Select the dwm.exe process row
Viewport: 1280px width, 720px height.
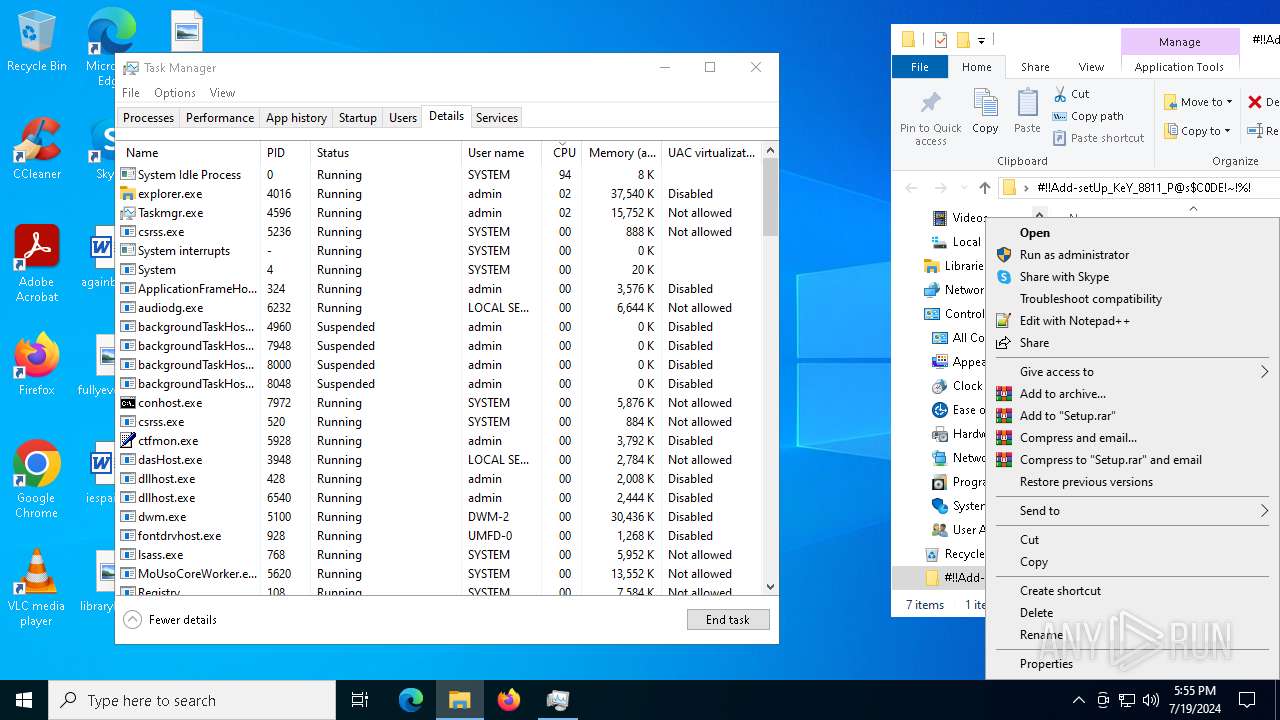pos(439,517)
